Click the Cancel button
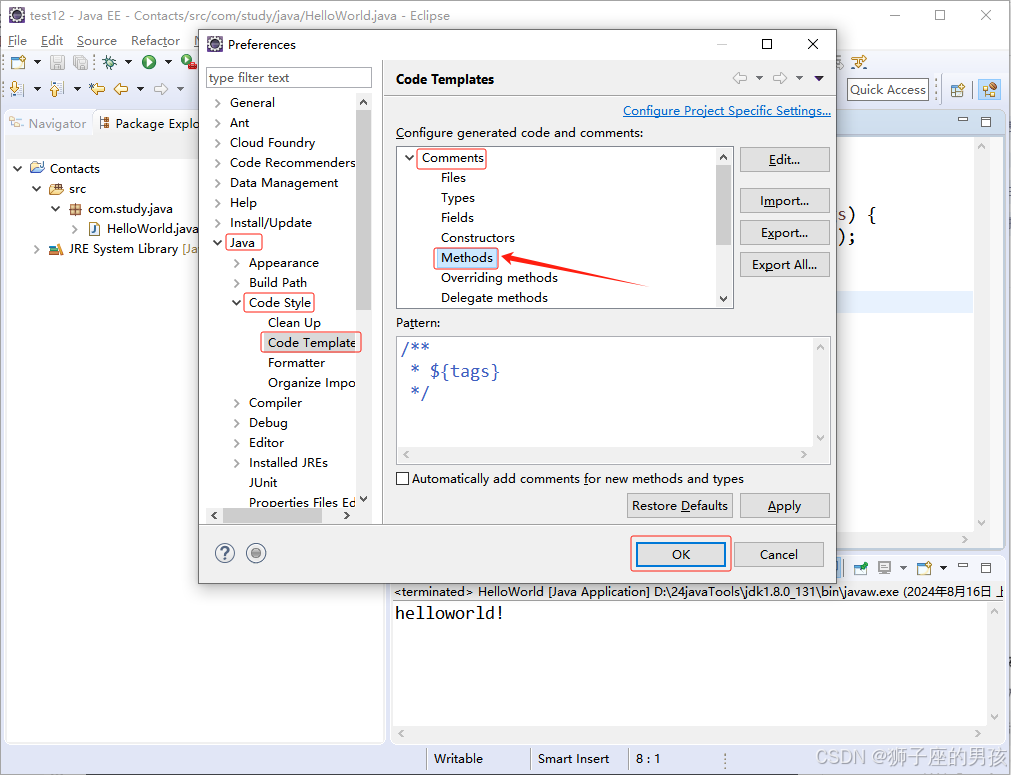1011x775 pixels. pyautogui.click(x=779, y=554)
